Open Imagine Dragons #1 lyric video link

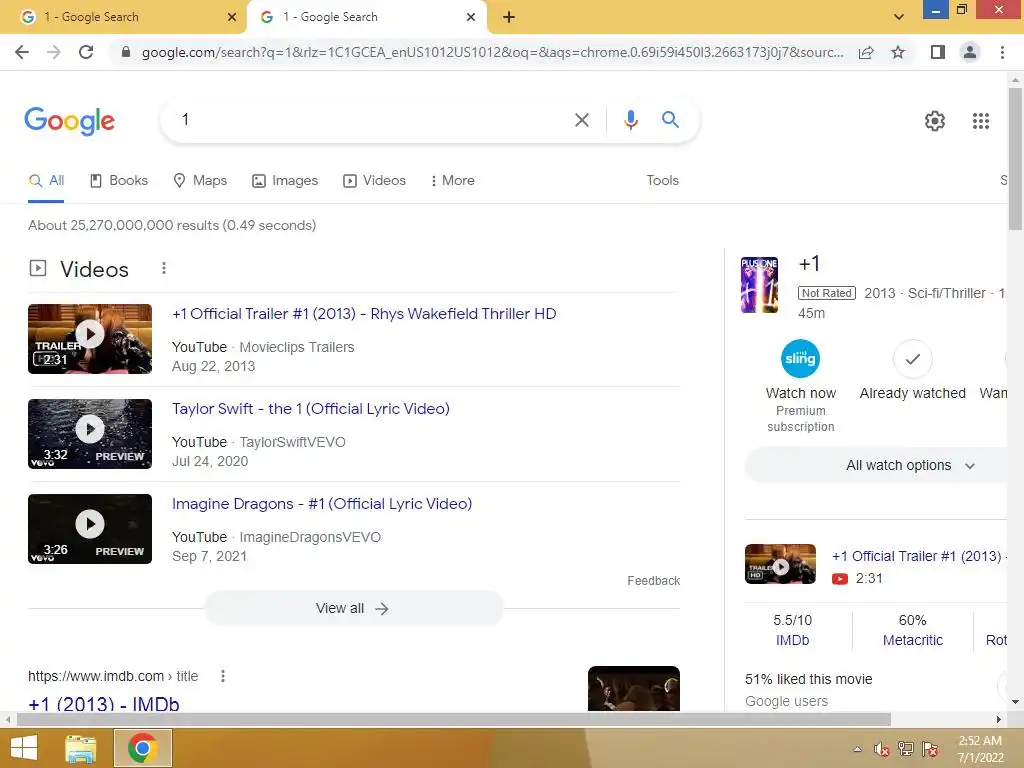(x=322, y=504)
